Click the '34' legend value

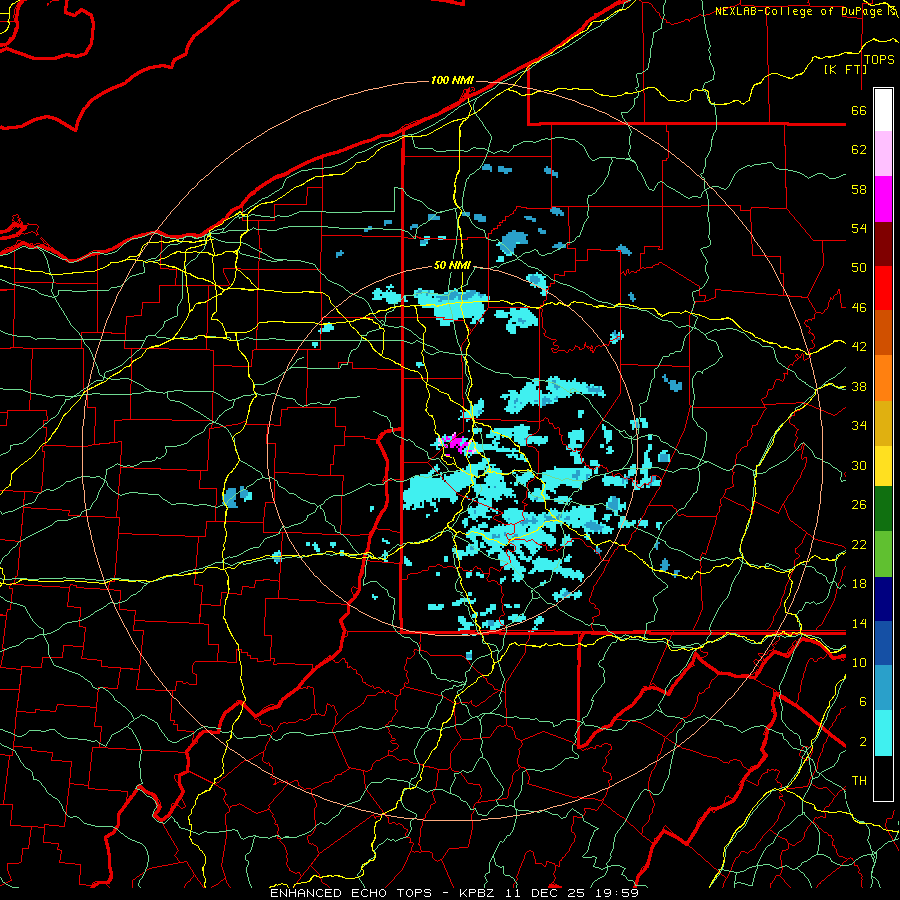(859, 426)
